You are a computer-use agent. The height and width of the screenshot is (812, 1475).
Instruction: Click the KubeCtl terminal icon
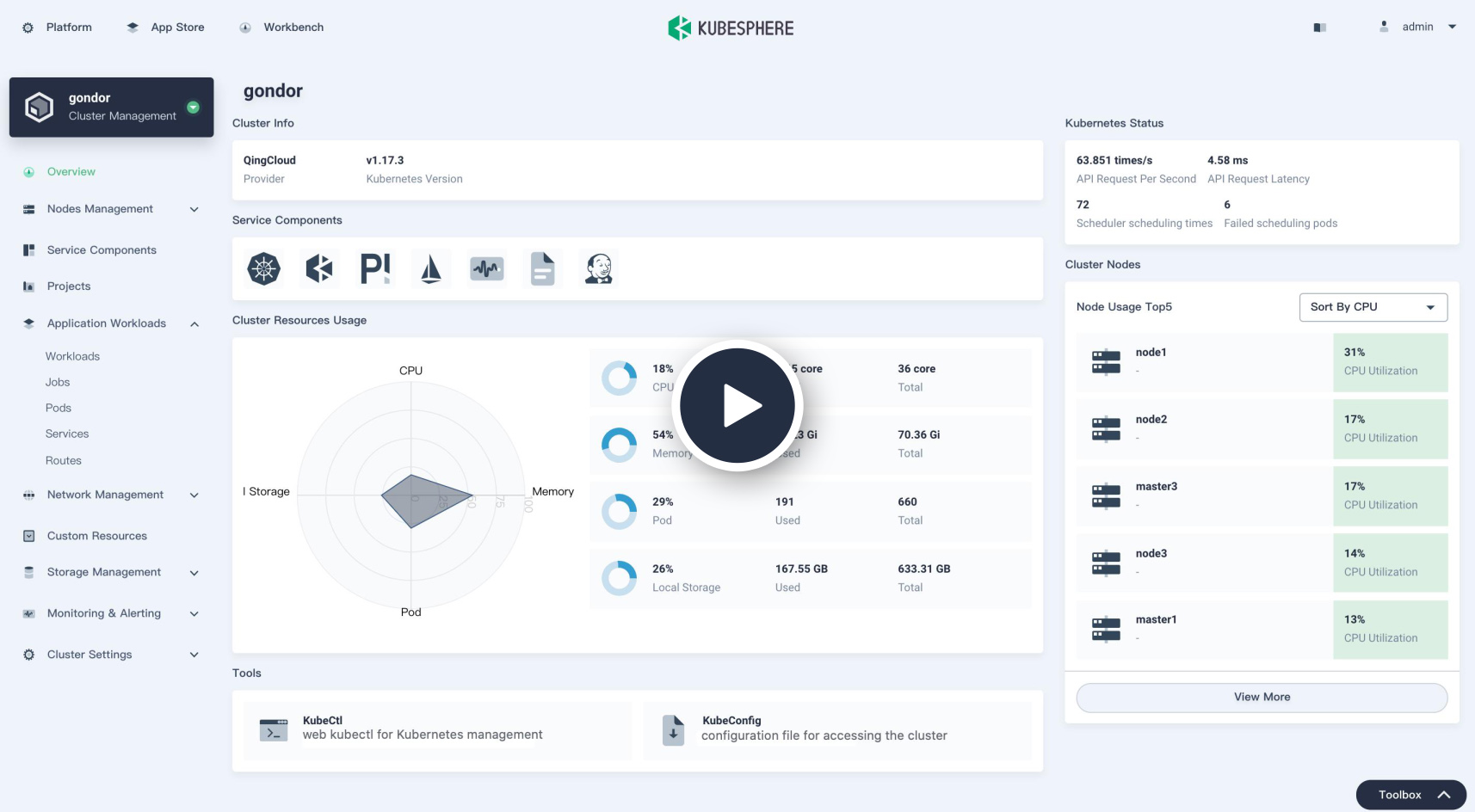point(274,730)
